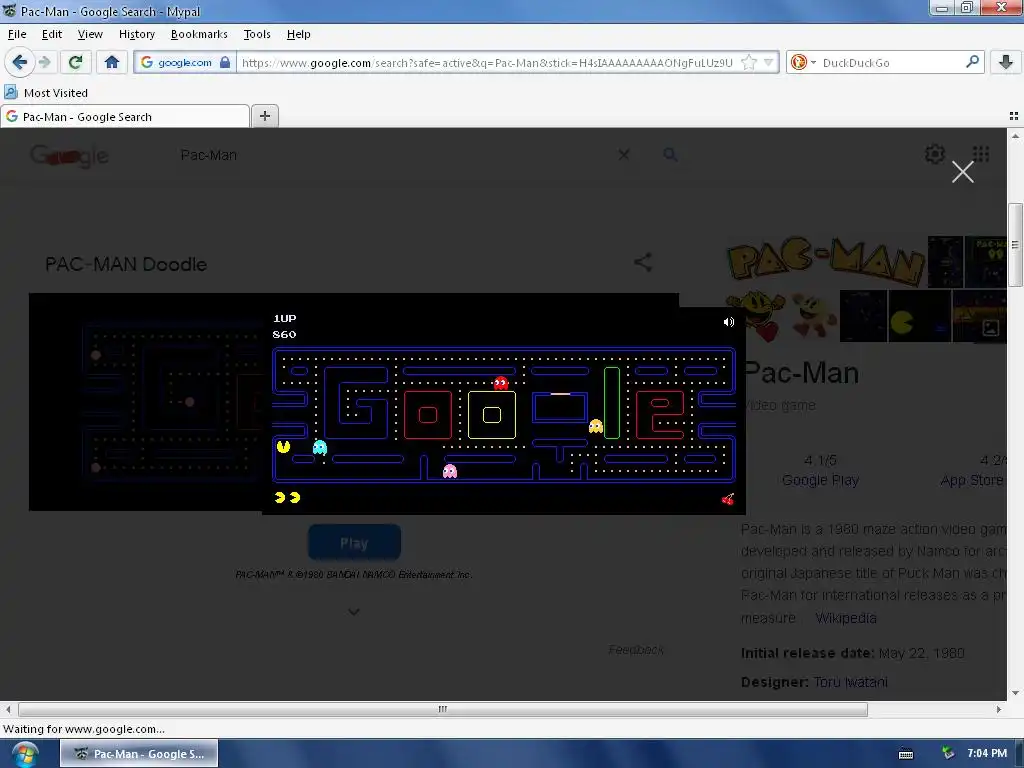Image resolution: width=1024 pixels, height=768 pixels.
Task: Click into the address bar URL field
Action: pyautogui.click(x=487, y=63)
